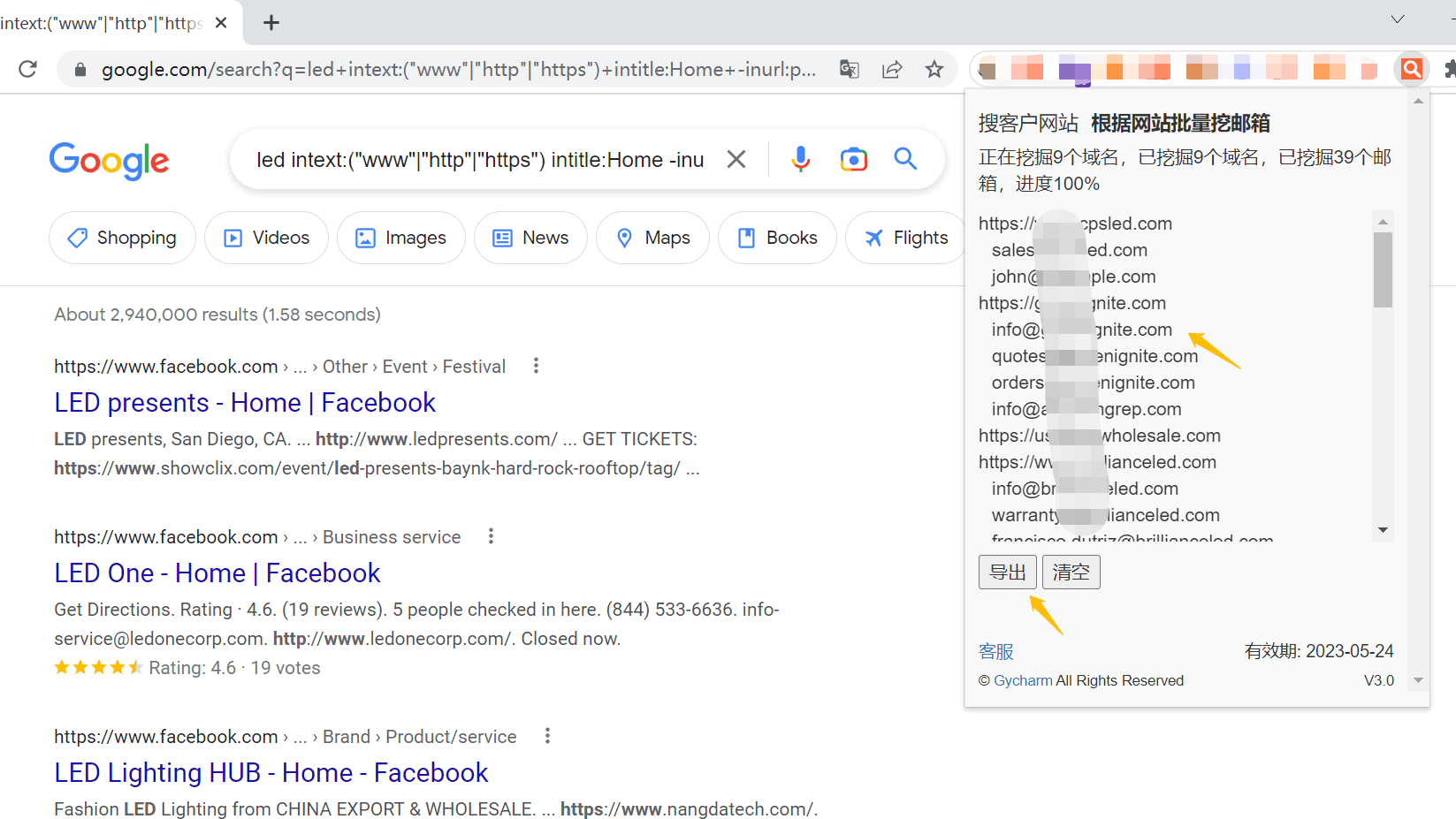Close the current browser tab
The image size is (1456, 819).
tap(221, 23)
